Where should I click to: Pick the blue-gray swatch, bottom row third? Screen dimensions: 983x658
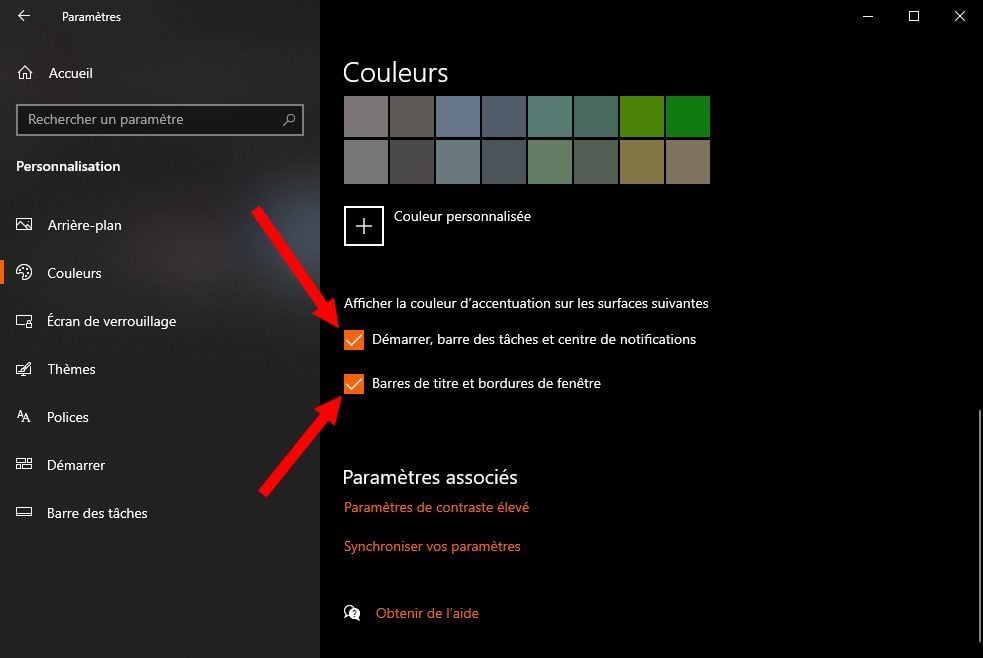coord(458,162)
